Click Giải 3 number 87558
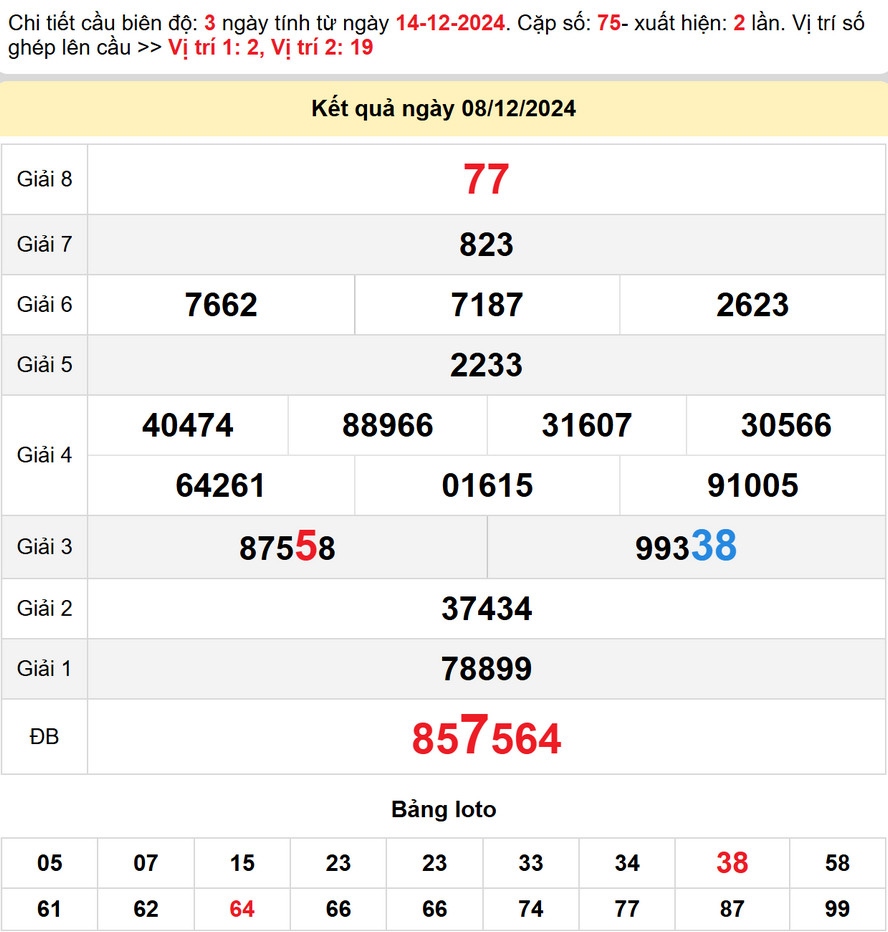 click(x=287, y=547)
